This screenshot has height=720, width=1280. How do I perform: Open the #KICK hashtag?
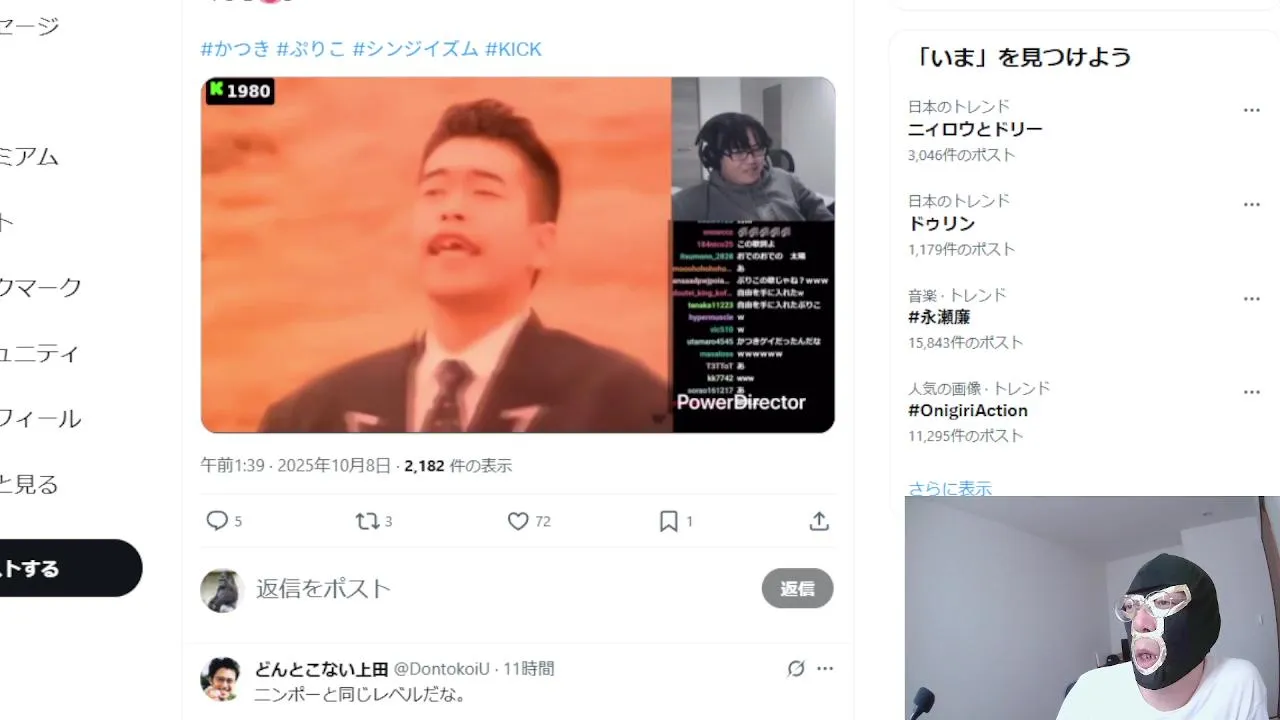click(513, 49)
